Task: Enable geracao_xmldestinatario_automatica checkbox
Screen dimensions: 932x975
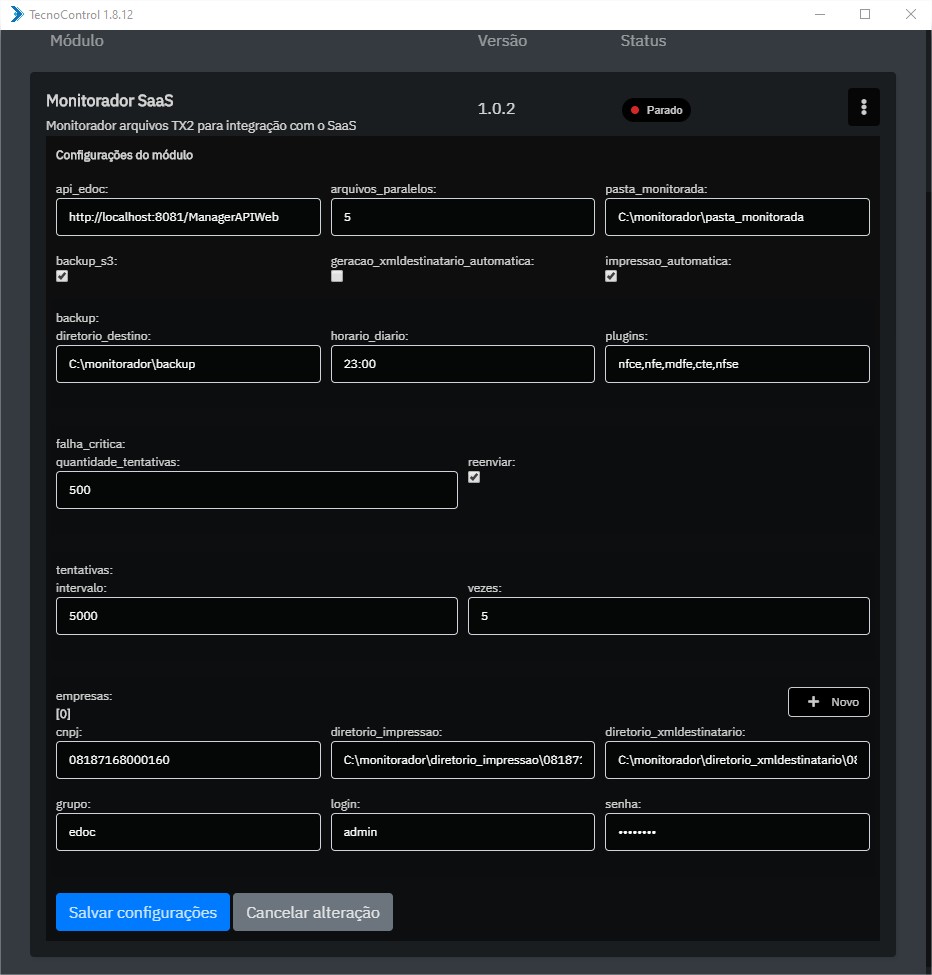Action: [337, 276]
